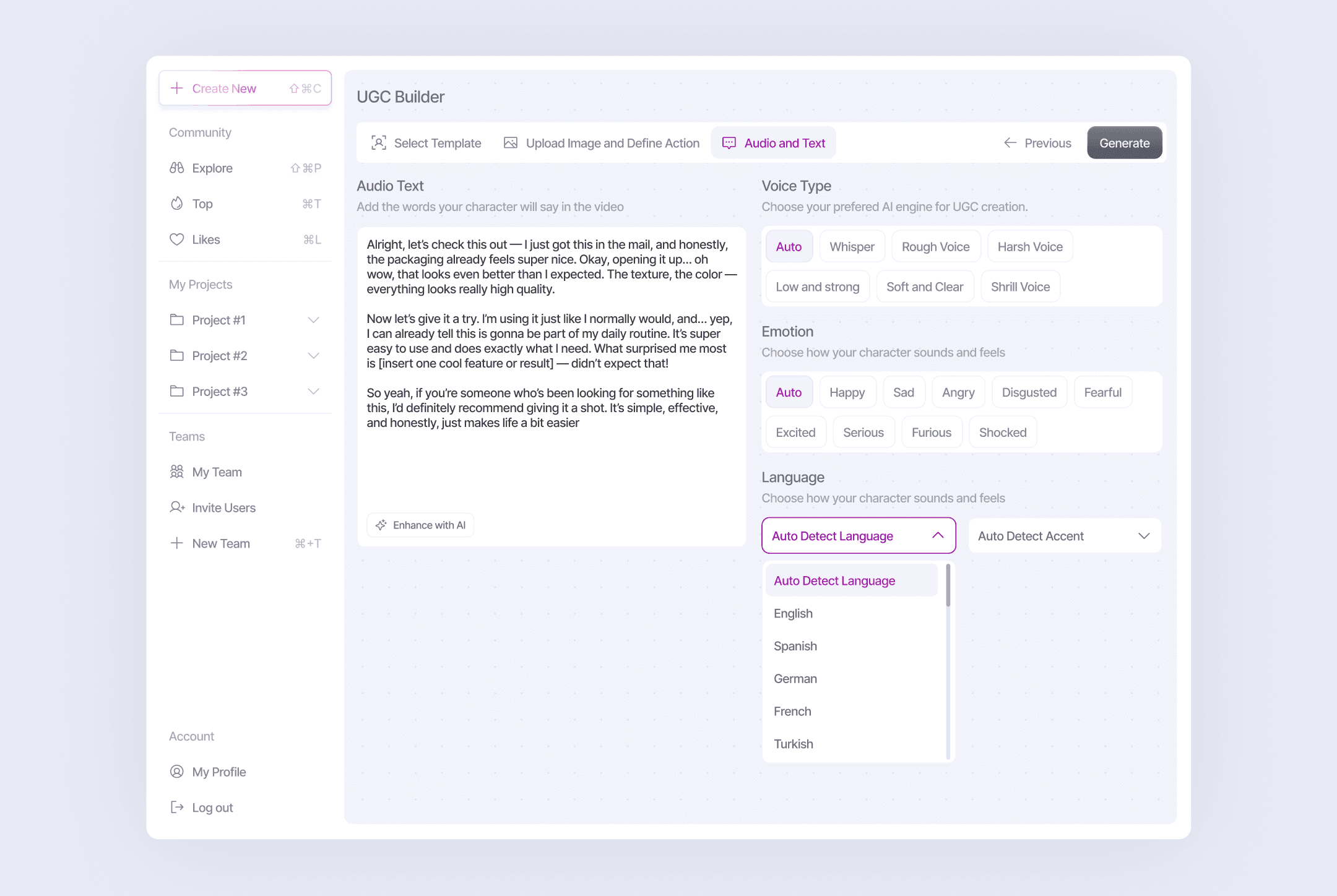Image resolution: width=1337 pixels, height=896 pixels.
Task: Pick Spanish from the language list
Action: (795, 646)
